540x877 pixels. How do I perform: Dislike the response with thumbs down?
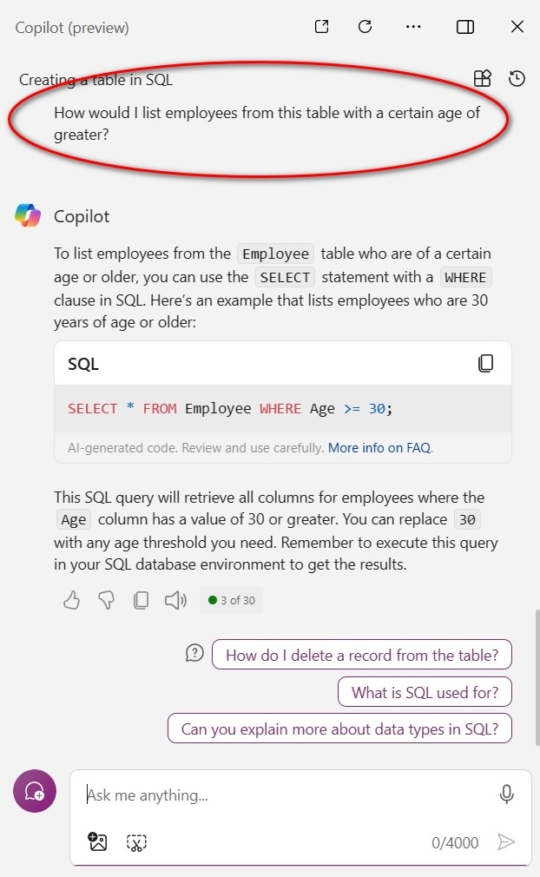[x=106, y=600]
